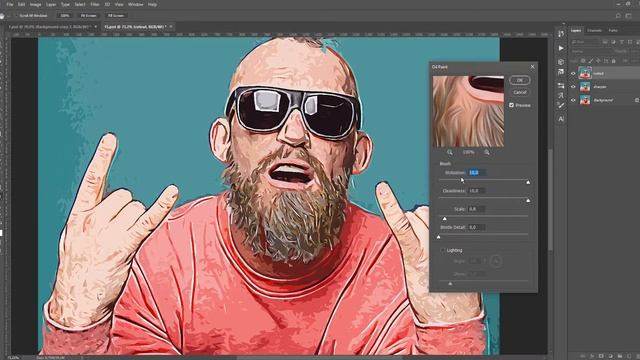The height and width of the screenshot is (360, 640).
Task: Open the Window menu
Action: [x=136, y=4]
